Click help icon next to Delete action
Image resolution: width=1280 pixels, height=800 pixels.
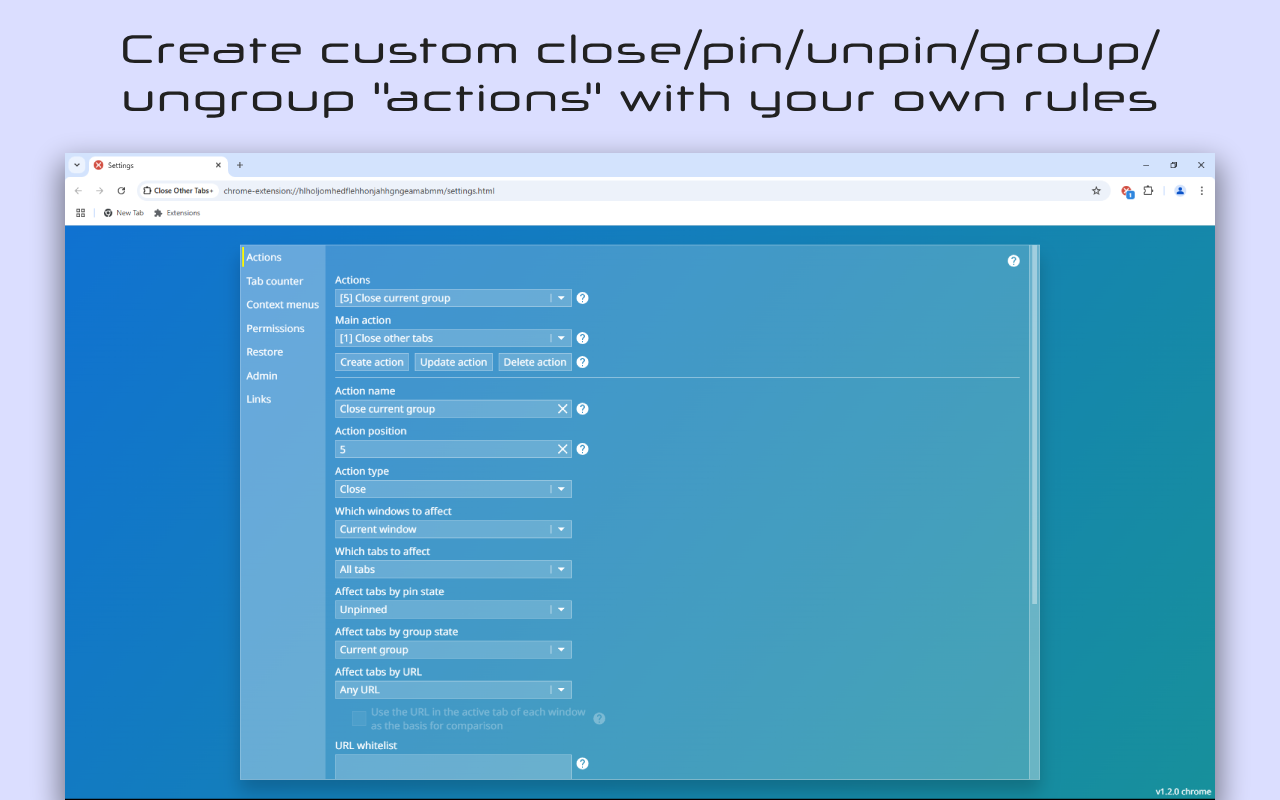582,362
